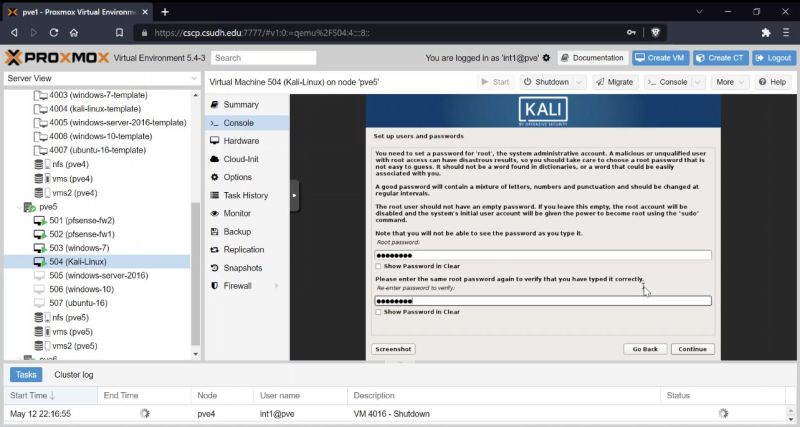Select the vms2 (pve5) storage icon

(x=42, y=346)
